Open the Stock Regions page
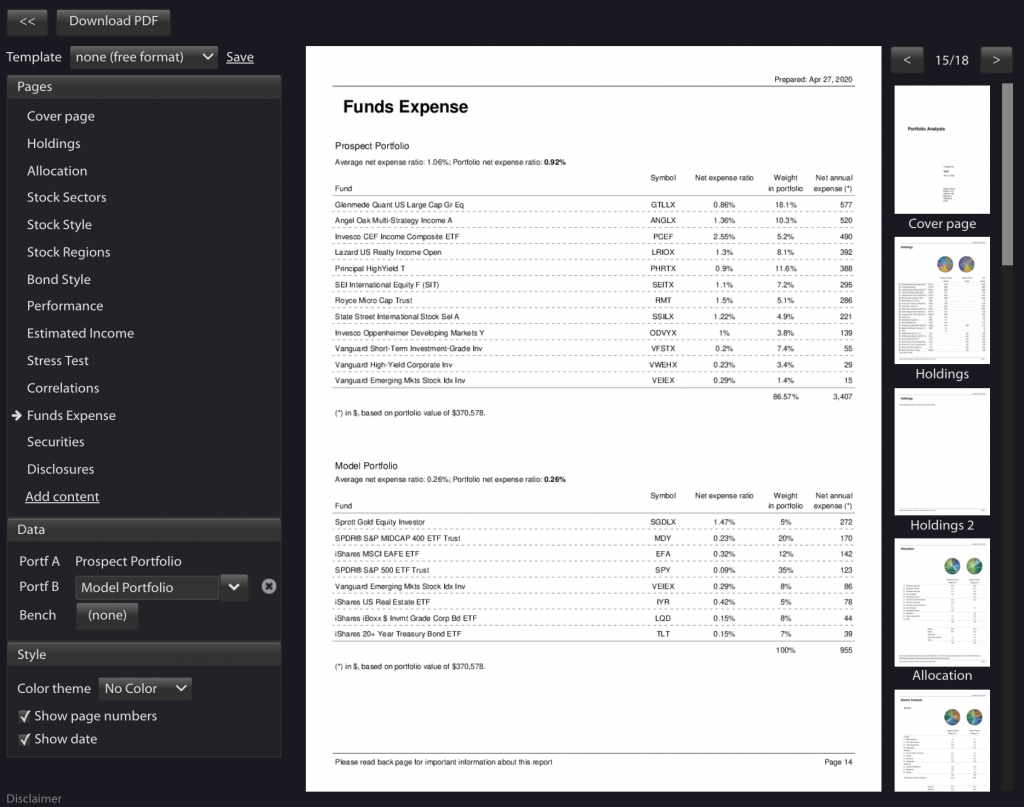The height and width of the screenshot is (807, 1024). 69,252
